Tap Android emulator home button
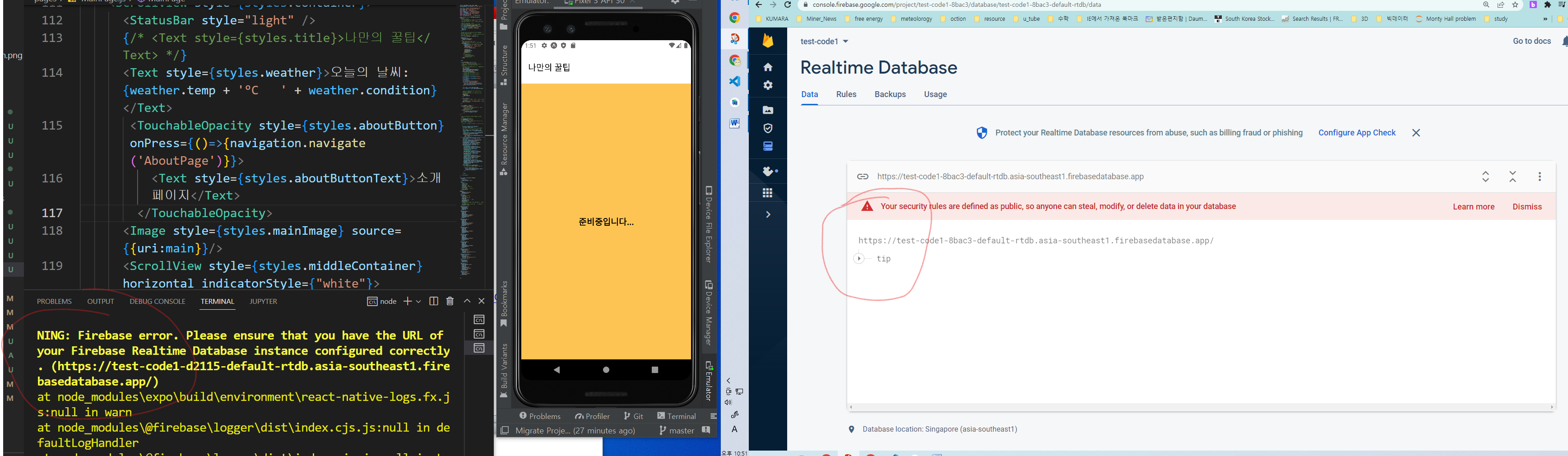The width and height of the screenshot is (1568, 456). (x=606, y=370)
